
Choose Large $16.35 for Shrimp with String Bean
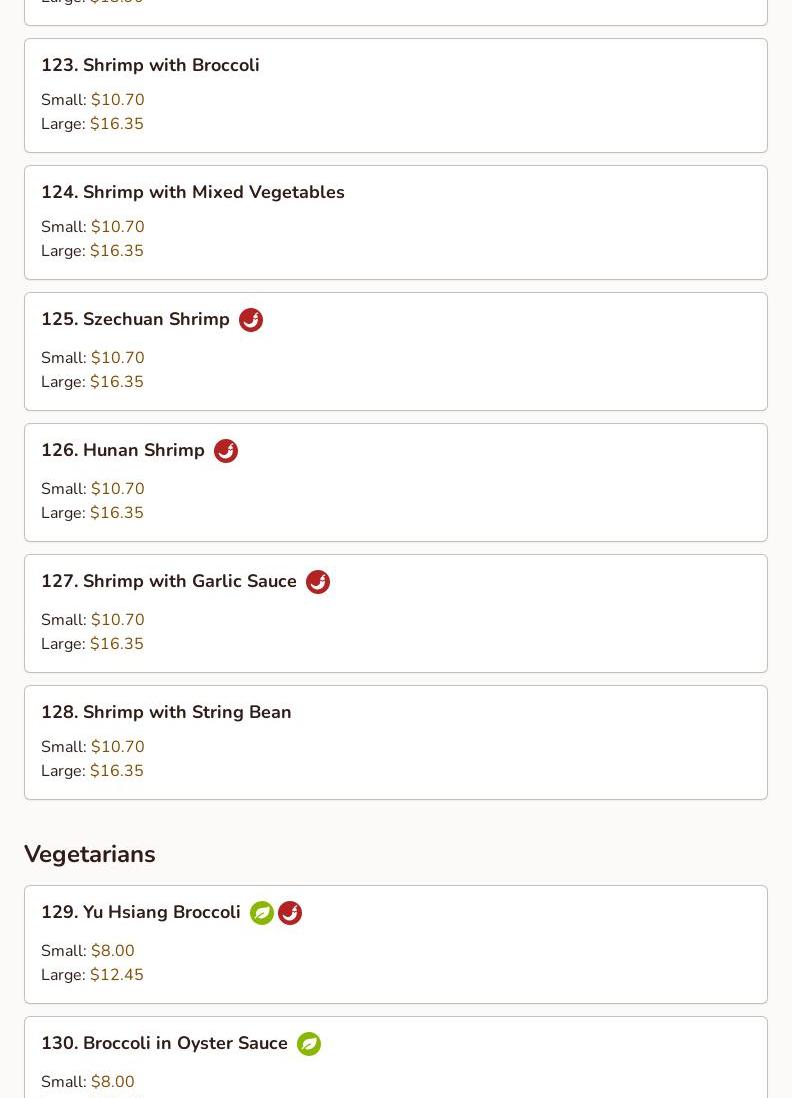92,770
